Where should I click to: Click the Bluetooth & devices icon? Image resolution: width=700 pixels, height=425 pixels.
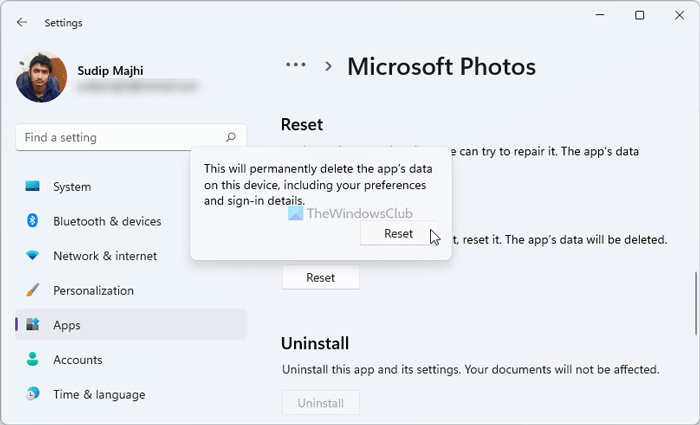tap(33, 221)
